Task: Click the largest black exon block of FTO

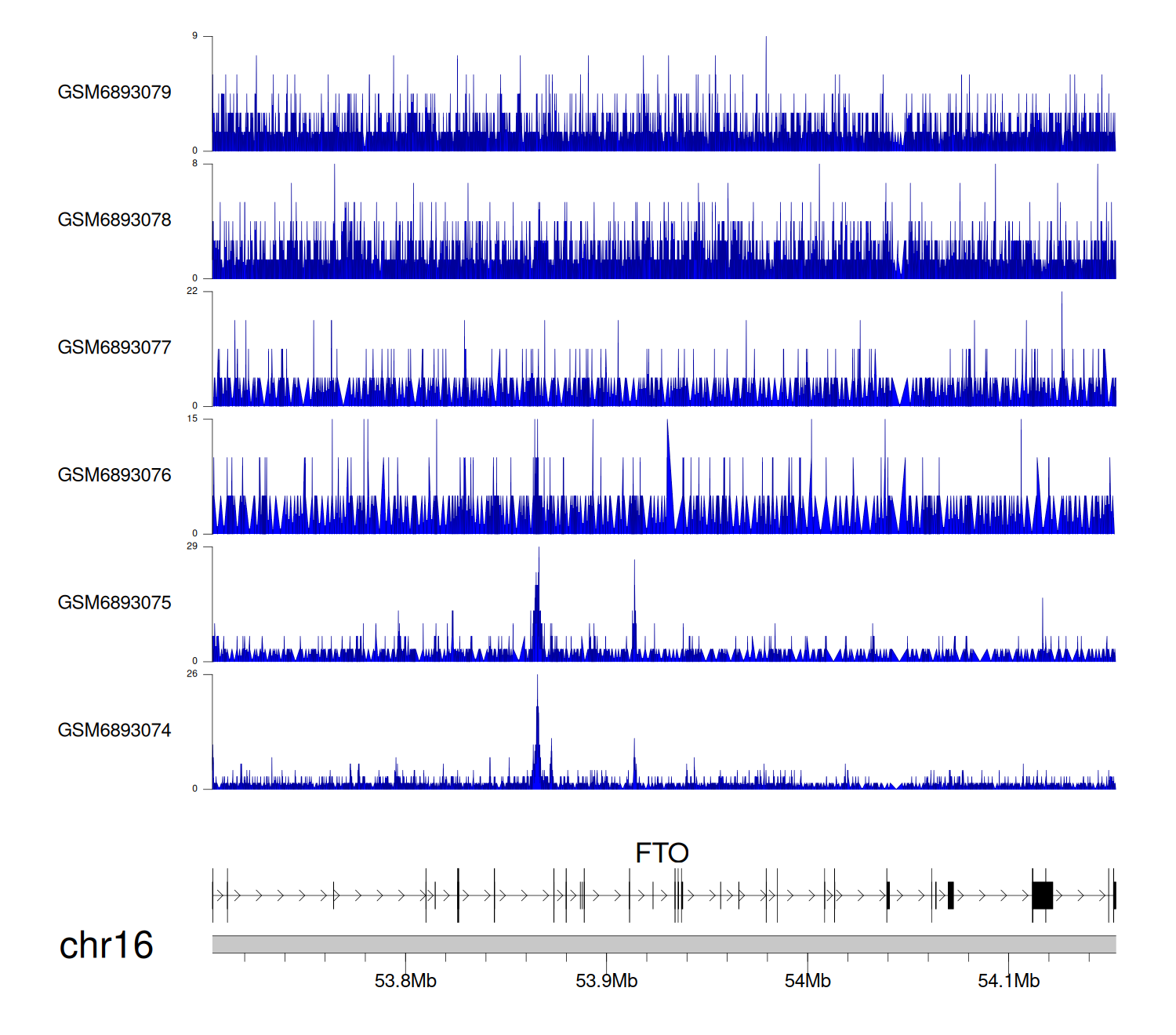Action: tap(1042, 895)
